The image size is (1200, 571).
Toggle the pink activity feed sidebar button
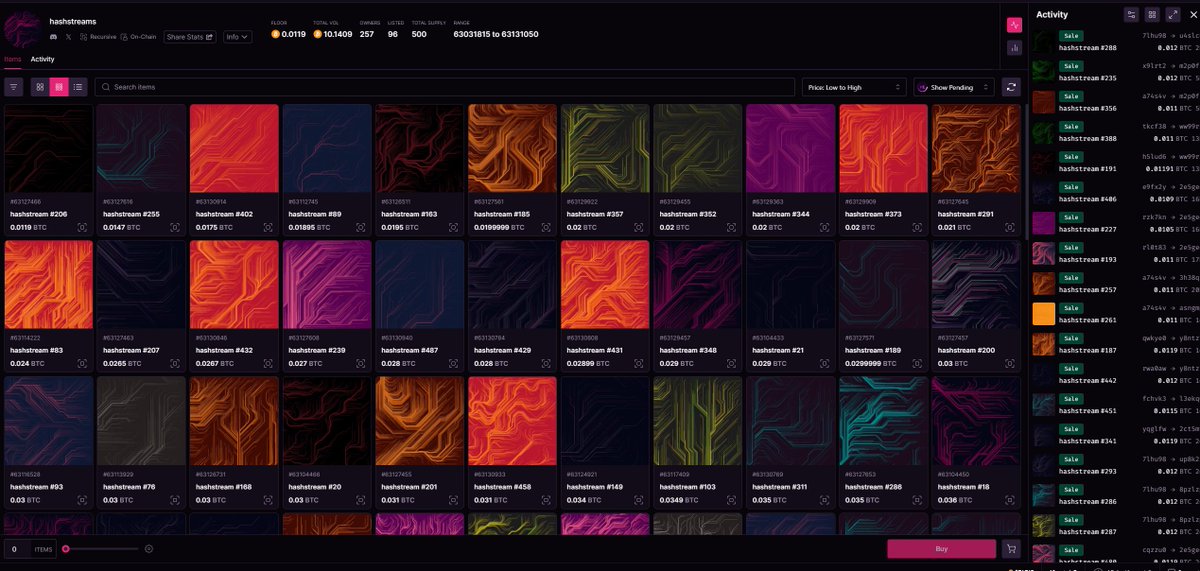[x=1014, y=25]
